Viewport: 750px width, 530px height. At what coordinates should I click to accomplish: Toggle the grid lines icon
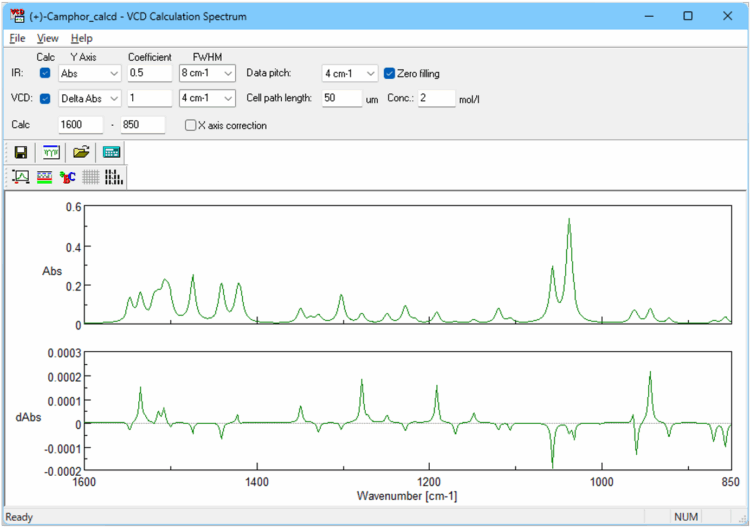(x=92, y=177)
